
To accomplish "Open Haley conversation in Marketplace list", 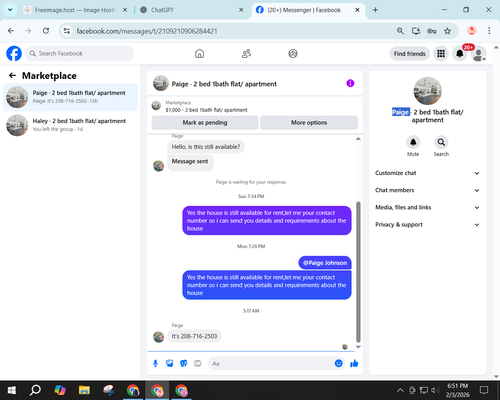I will (x=70, y=125).
